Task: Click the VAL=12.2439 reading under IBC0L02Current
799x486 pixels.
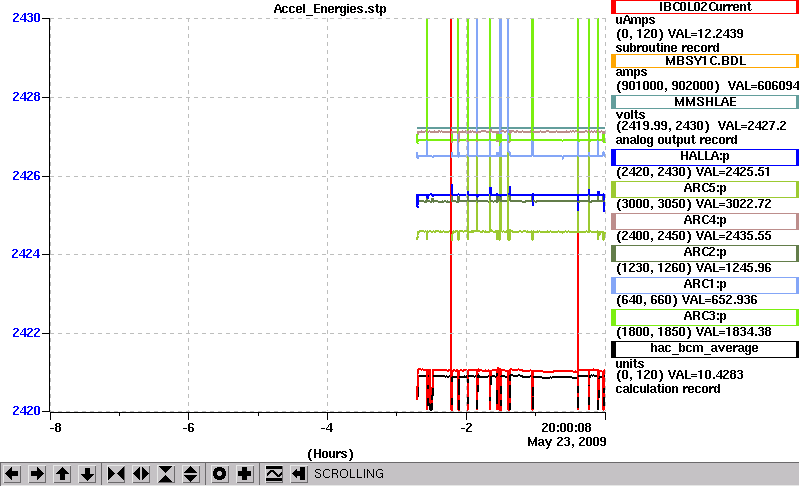Action: point(705,34)
